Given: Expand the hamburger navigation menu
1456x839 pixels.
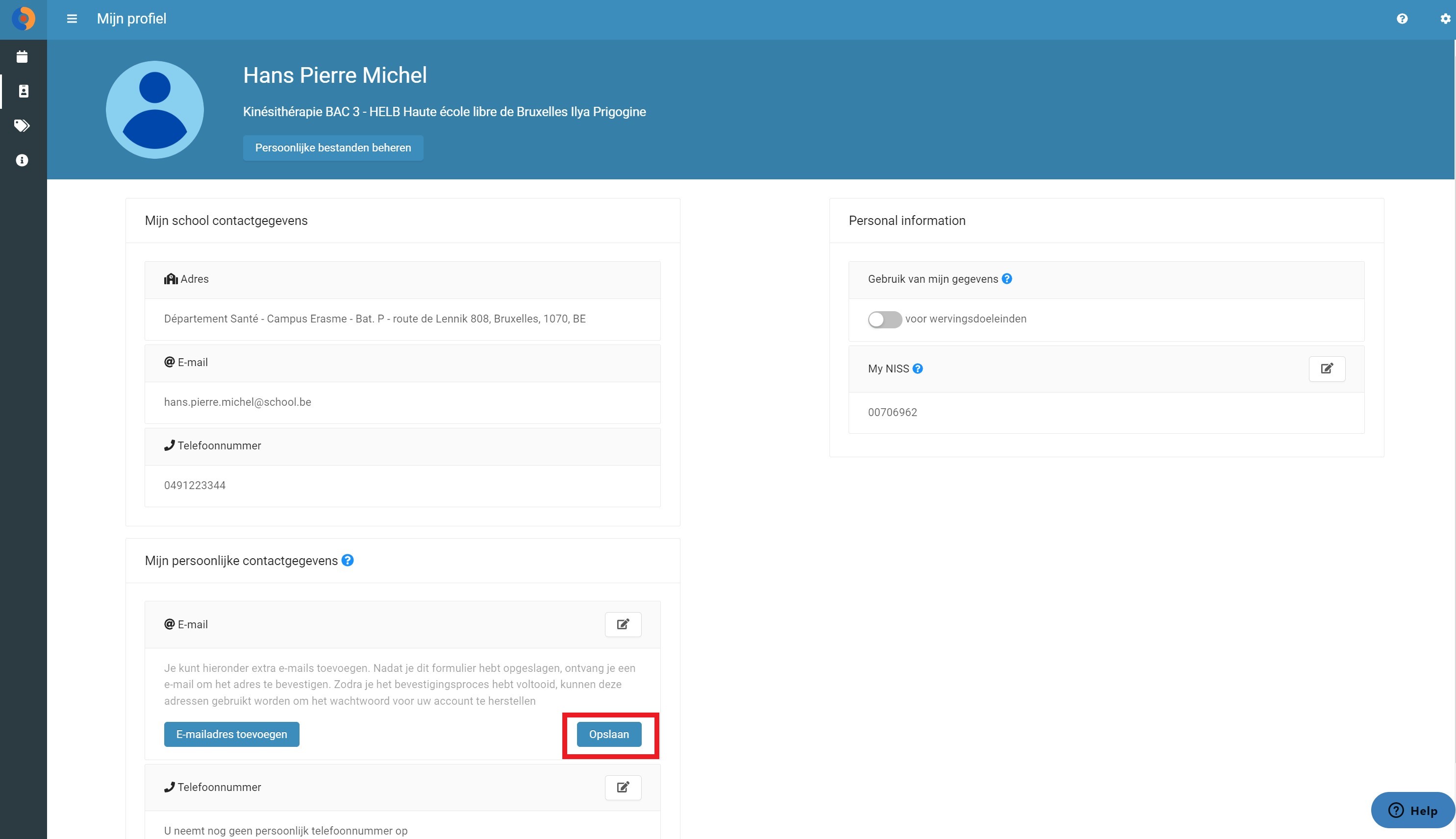Looking at the screenshot, I should tap(72, 19).
